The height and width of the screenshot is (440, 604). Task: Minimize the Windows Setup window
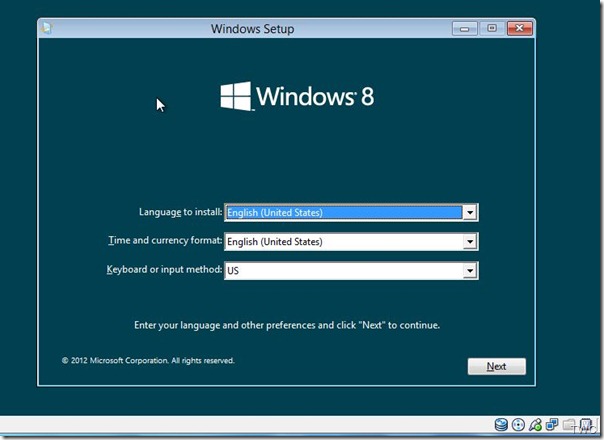465,29
